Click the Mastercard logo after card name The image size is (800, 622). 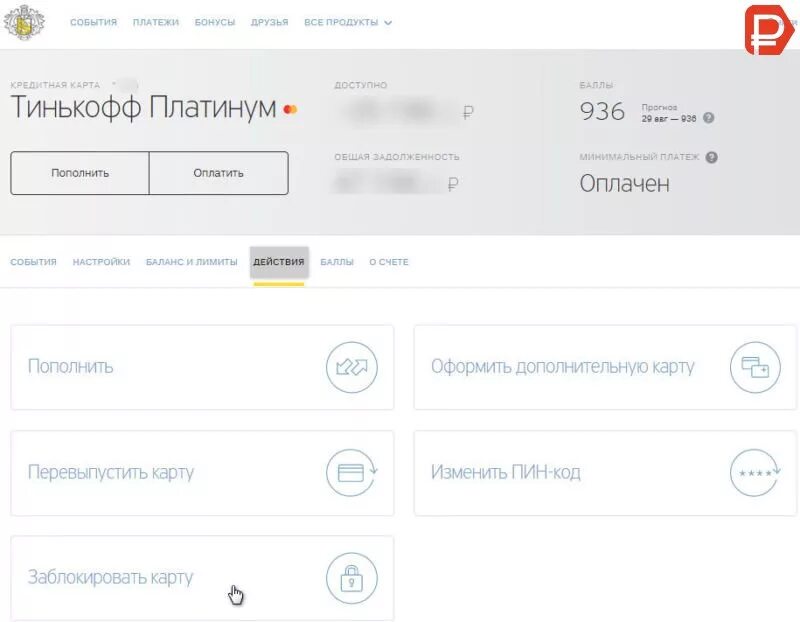[290, 109]
